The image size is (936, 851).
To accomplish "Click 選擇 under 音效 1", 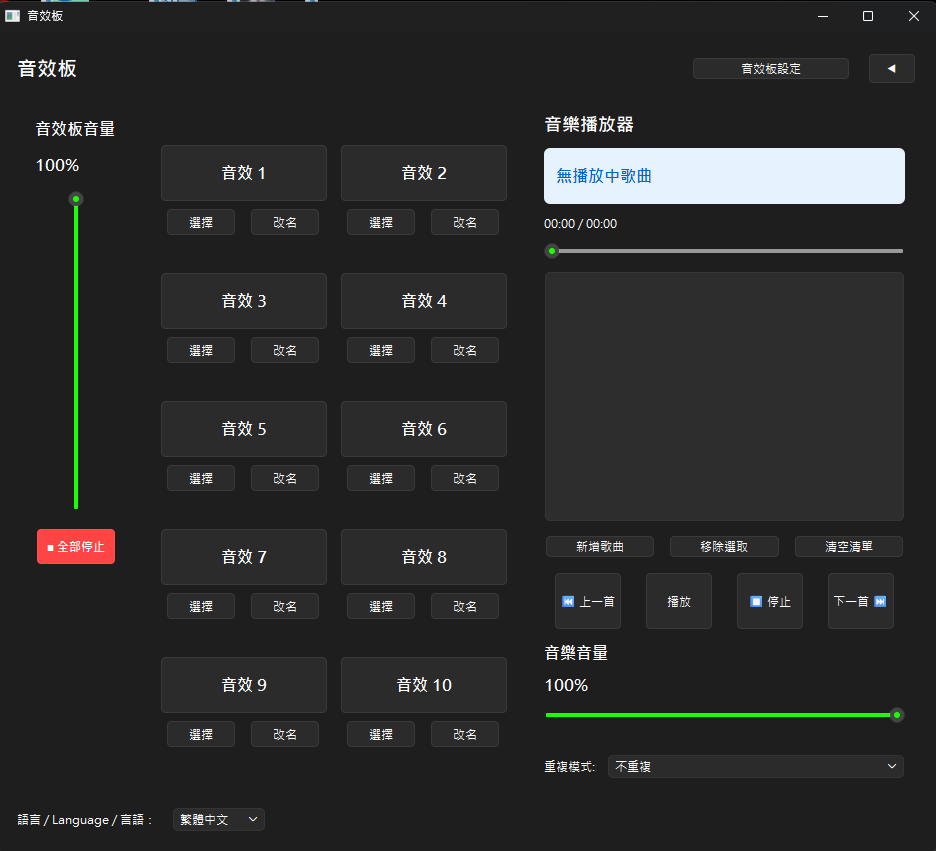I will coord(201,222).
